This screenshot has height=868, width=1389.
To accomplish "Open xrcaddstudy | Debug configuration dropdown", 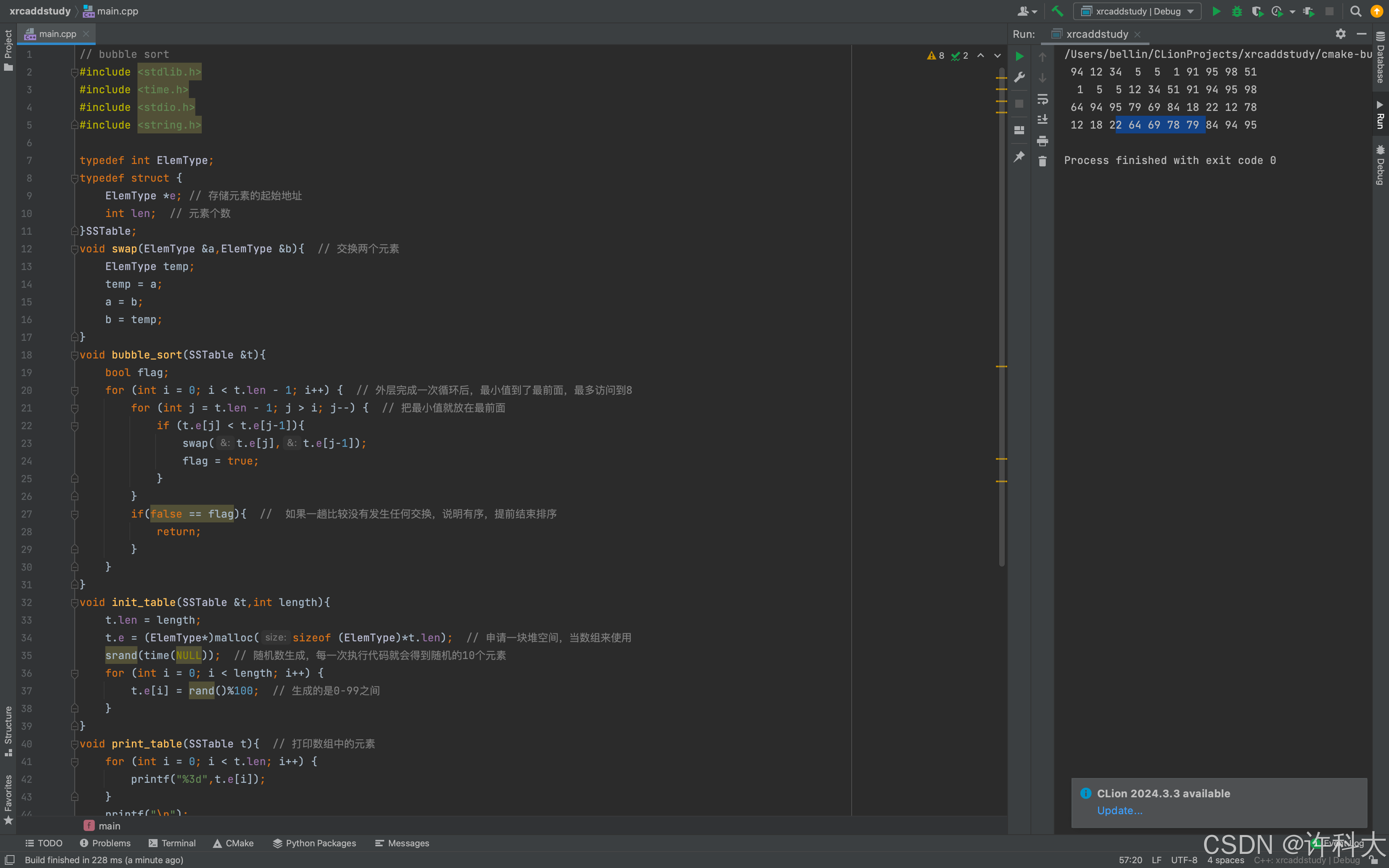I will (1137, 11).
